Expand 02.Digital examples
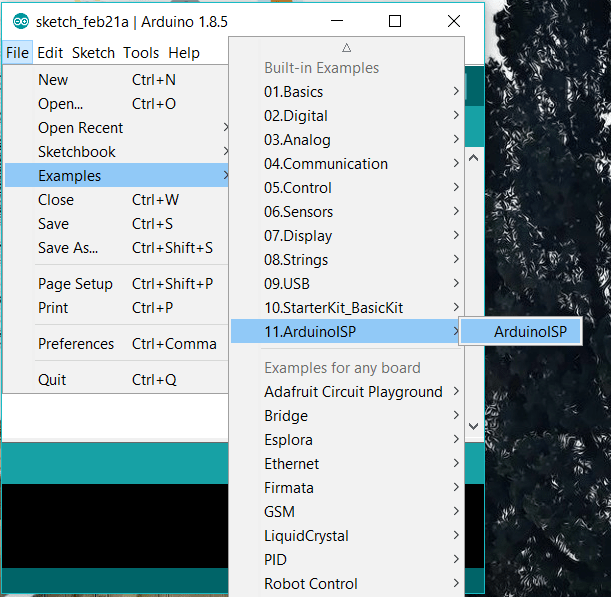The width and height of the screenshot is (611, 597). pos(346,116)
